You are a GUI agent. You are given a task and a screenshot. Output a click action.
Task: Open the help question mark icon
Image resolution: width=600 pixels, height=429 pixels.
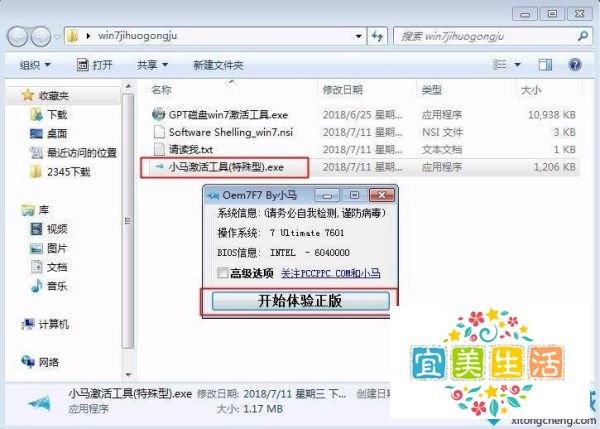(x=575, y=65)
